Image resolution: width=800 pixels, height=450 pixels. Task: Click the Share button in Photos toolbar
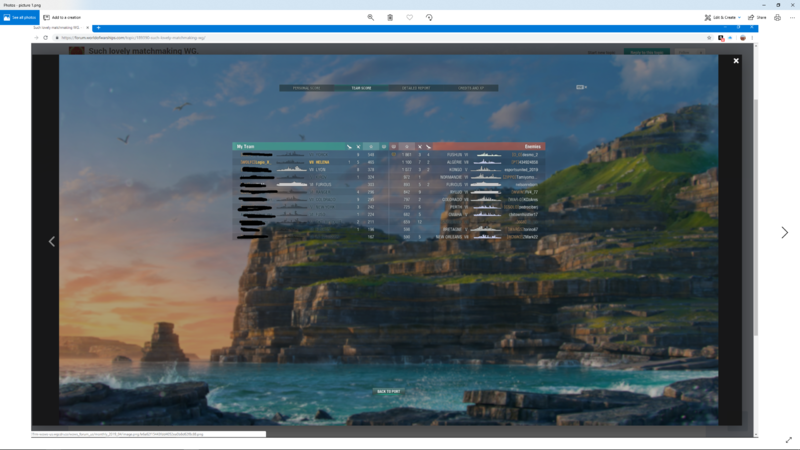point(757,17)
